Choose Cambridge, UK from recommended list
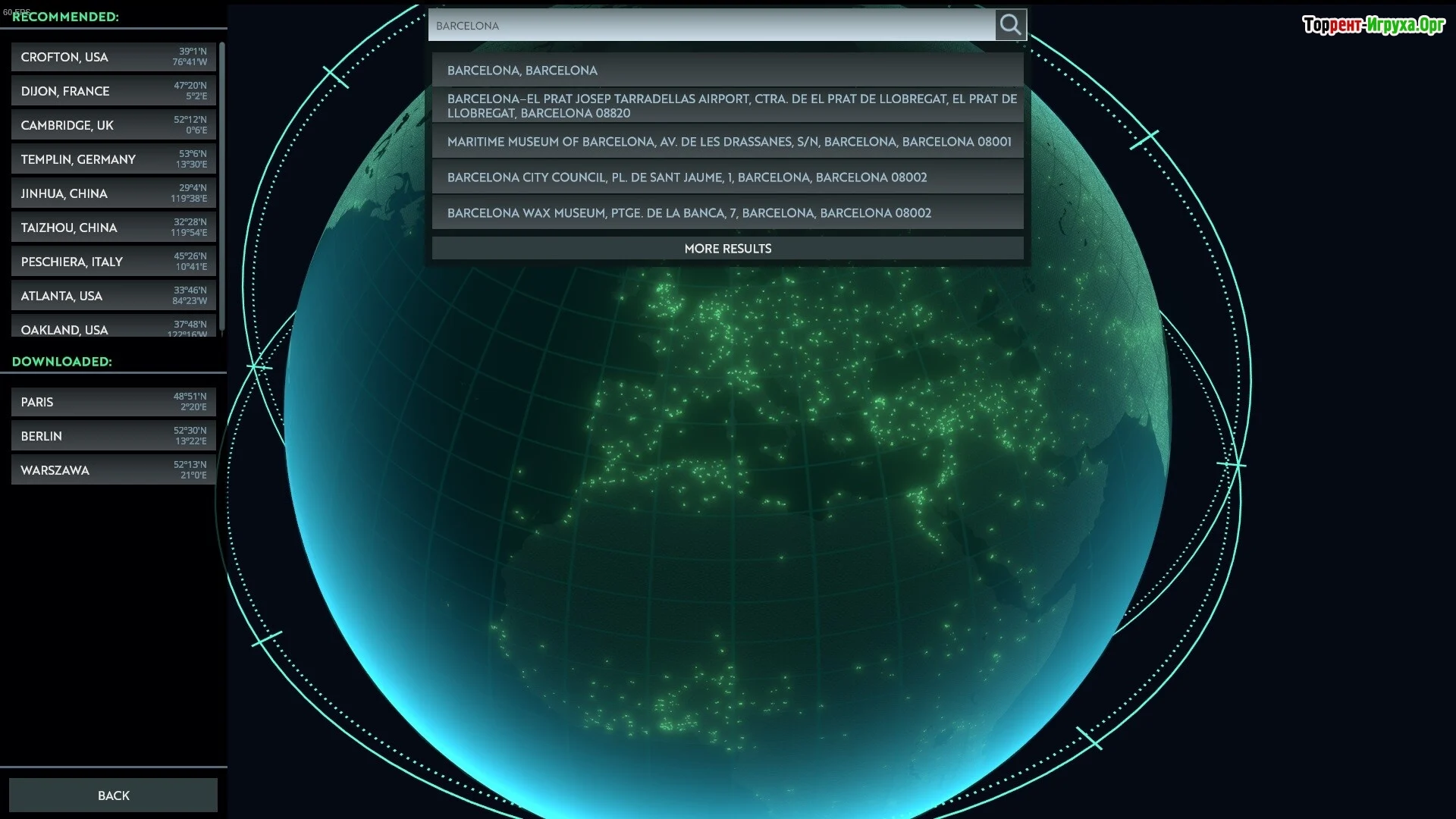This screenshot has height=819, width=1456. pyautogui.click(x=114, y=126)
